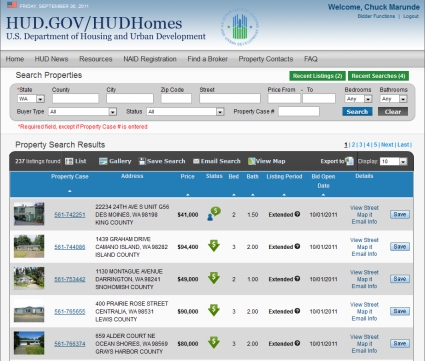The height and width of the screenshot is (361, 425).
Task: Click Email Search envelope icon
Action: pos(196,161)
